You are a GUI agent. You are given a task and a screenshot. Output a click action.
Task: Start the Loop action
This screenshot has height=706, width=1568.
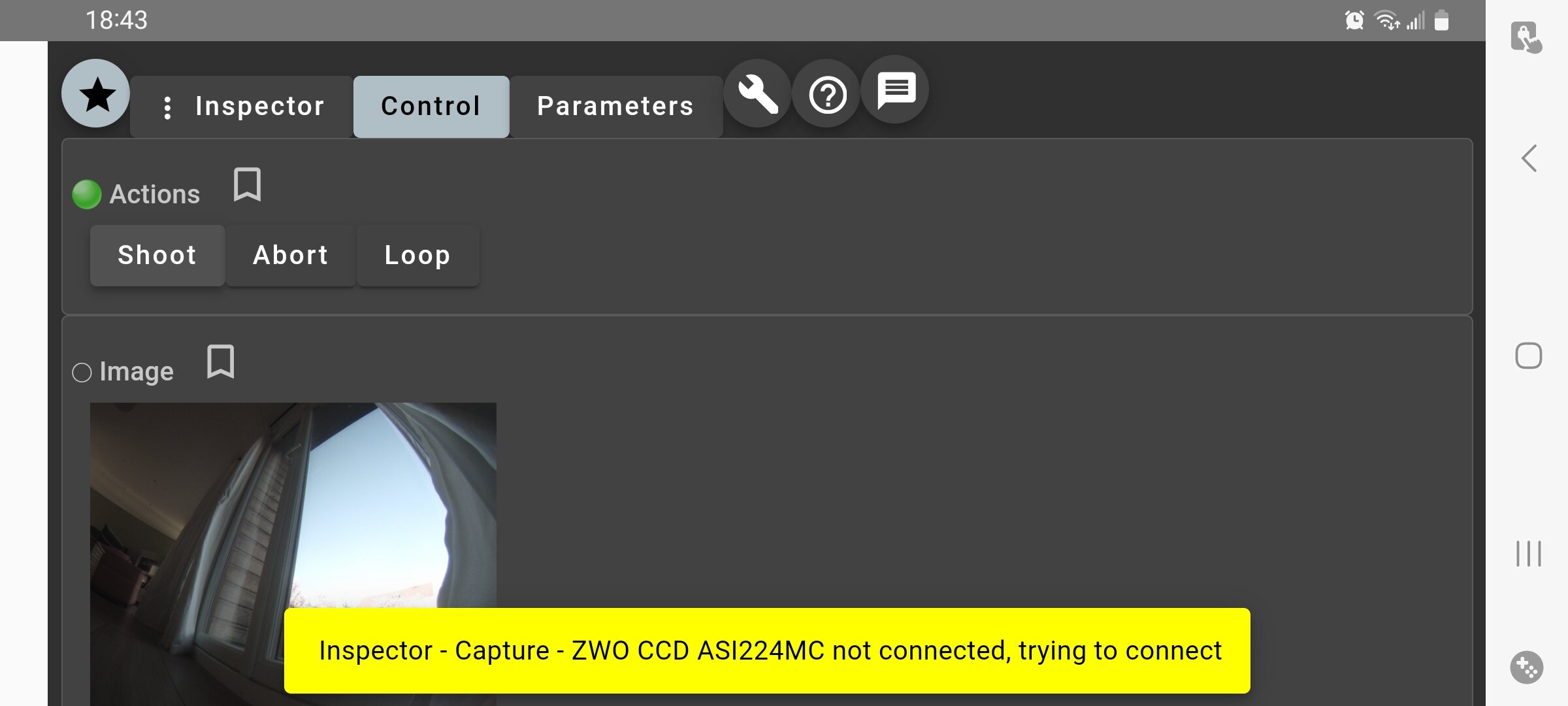(417, 256)
